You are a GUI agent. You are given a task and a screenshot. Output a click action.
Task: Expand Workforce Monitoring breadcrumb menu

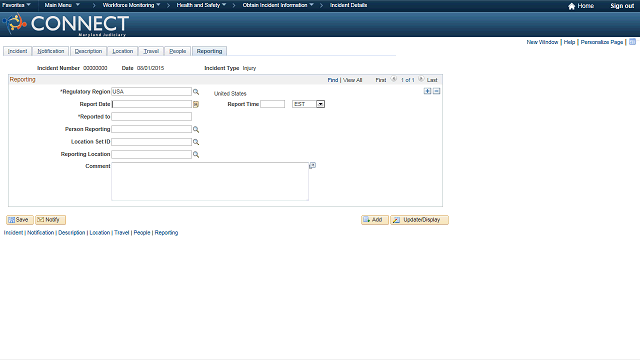click(131, 5)
